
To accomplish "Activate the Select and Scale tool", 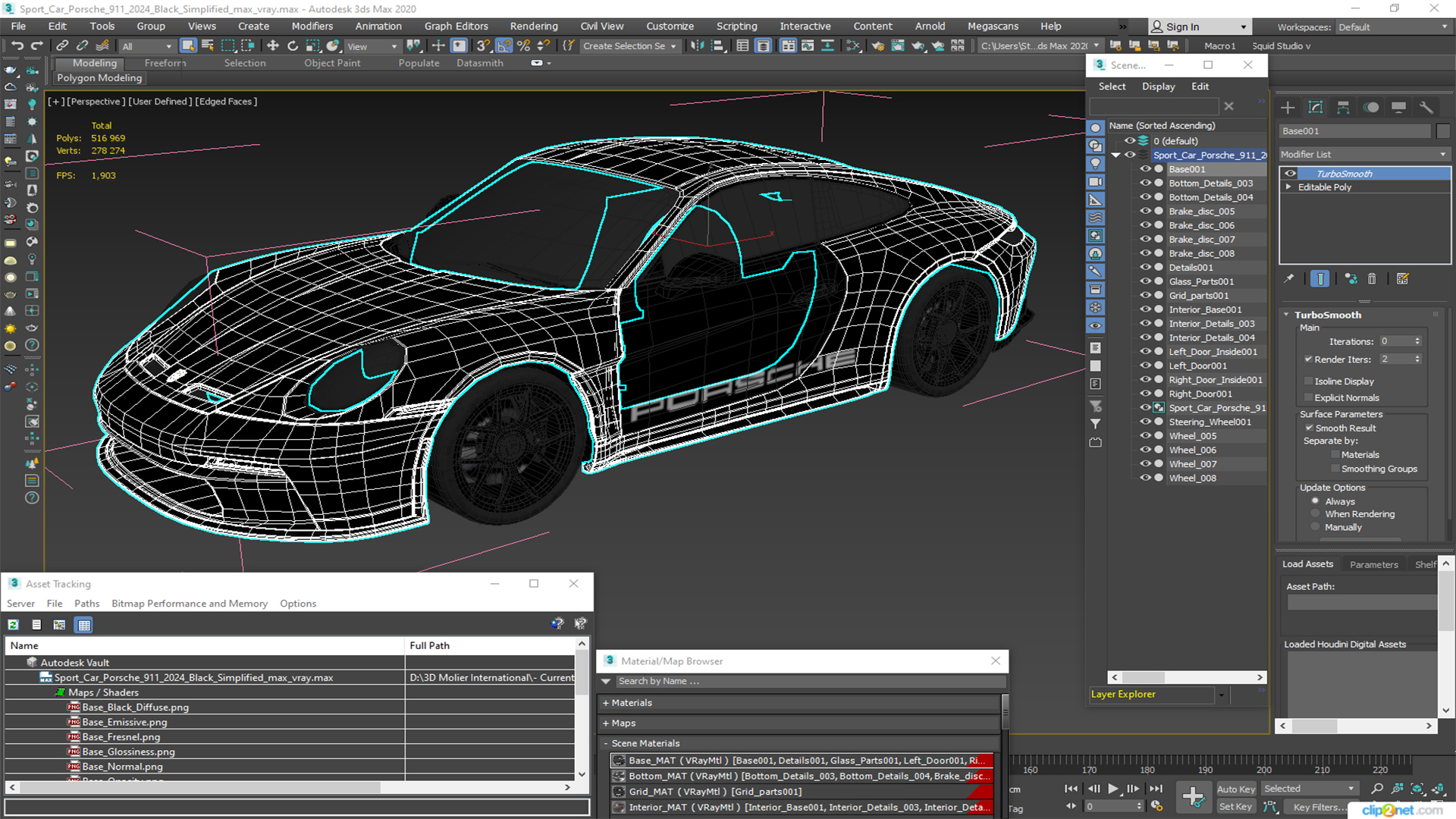I will click(312, 46).
